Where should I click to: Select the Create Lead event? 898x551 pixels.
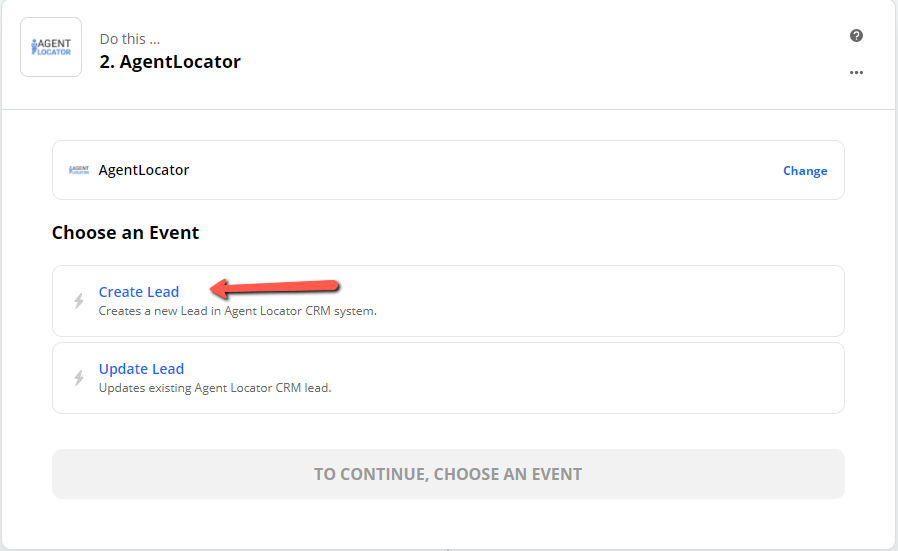tap(139, 292)
